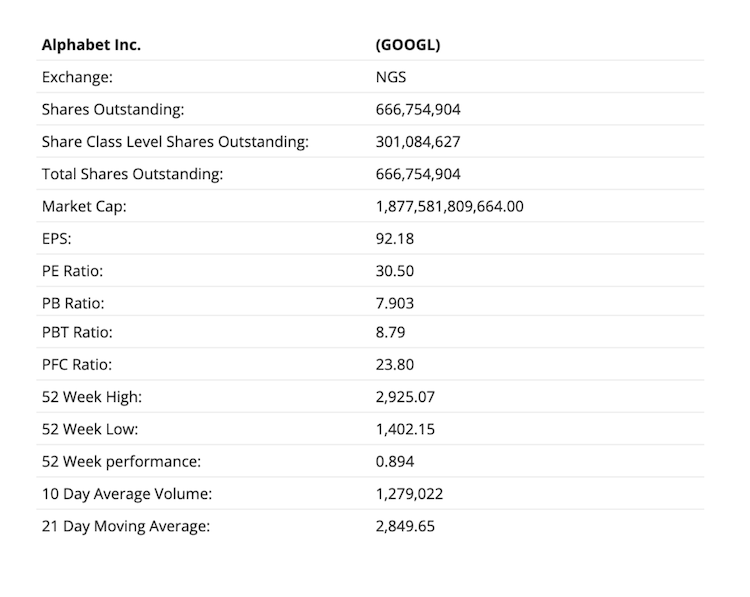This screenshot has width=750, height=597.
Task: Select the Share Class Level Shares Outstanding label
Action: pos(175,142)
